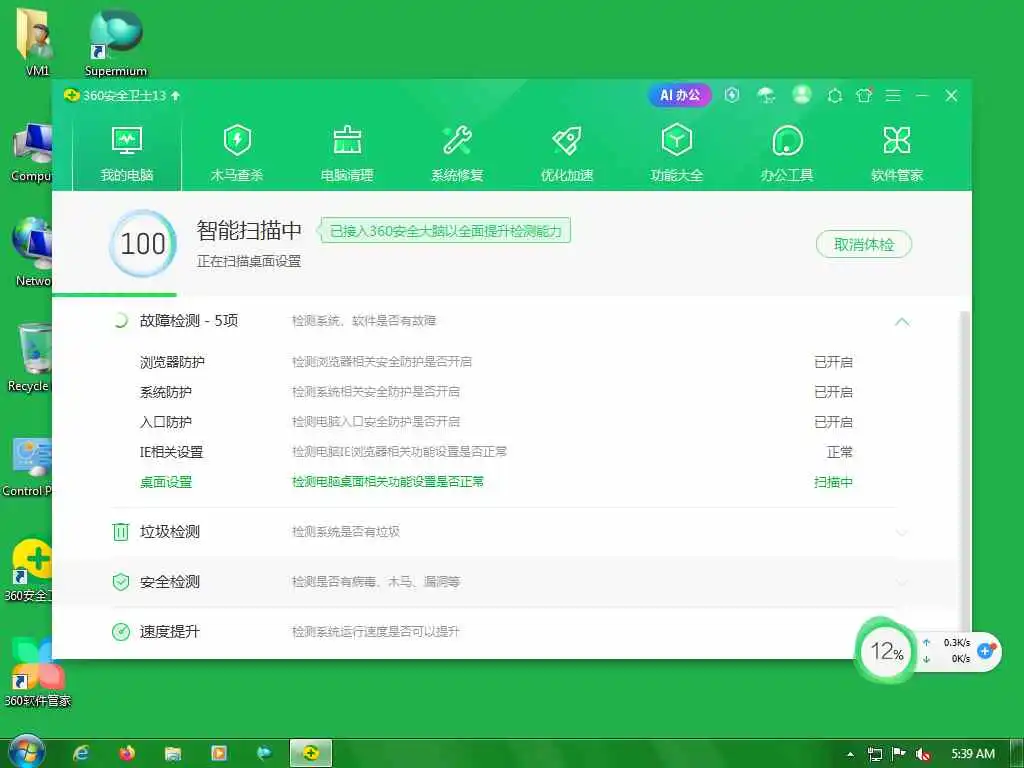
Task: Cancel the scan with 取消体检
Action: click(x=864, y=244)
